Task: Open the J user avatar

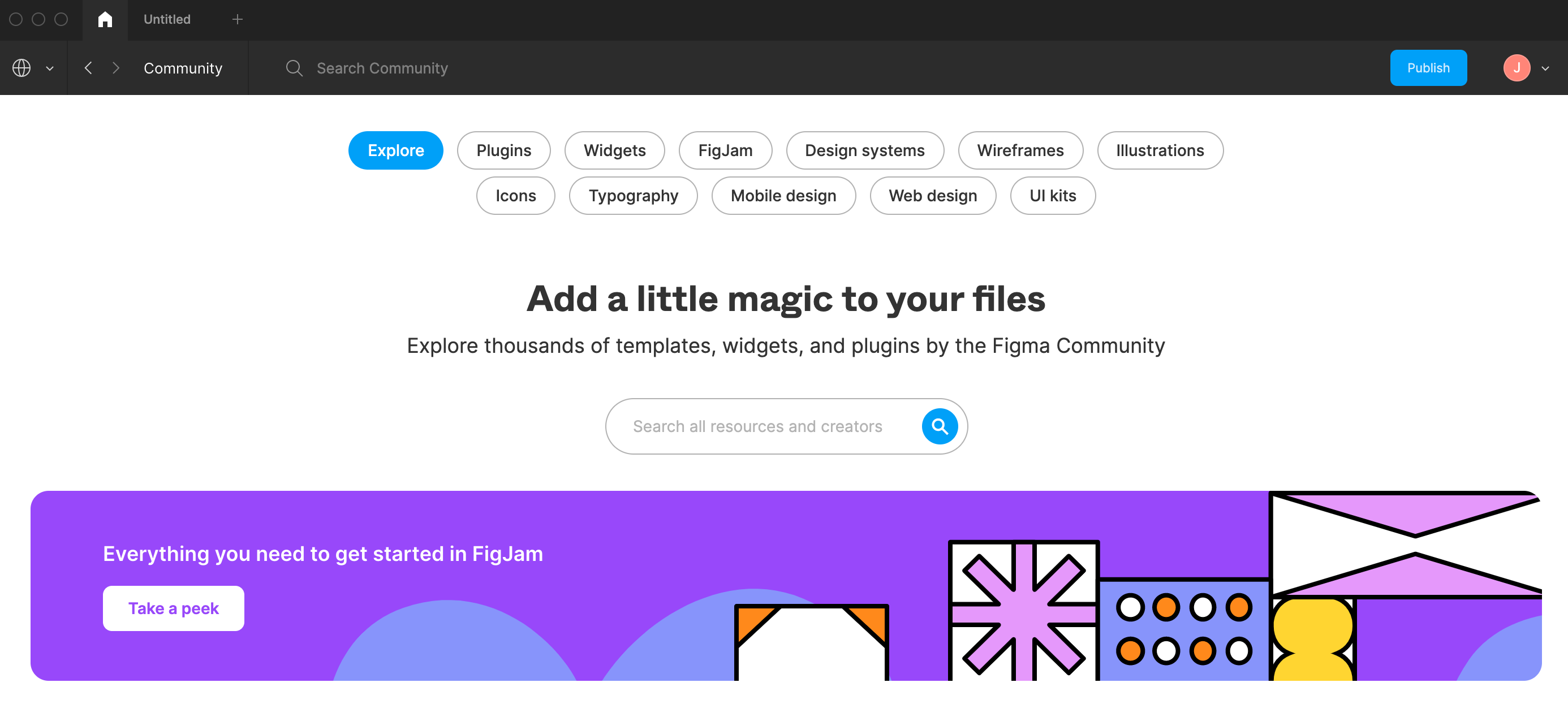Action: pyautogui.click(x=1517, y=67)
